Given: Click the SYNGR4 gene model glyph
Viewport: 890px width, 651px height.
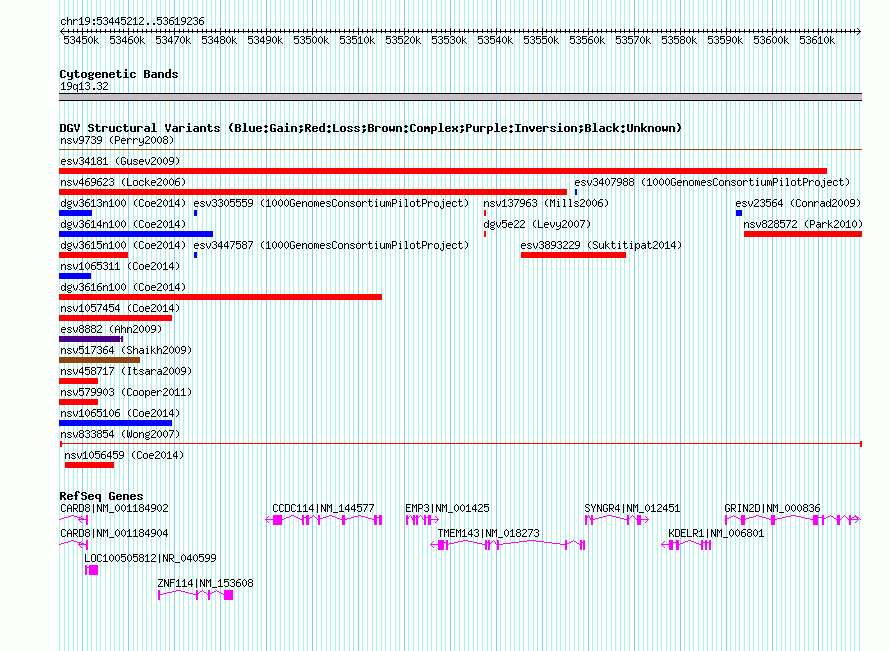Looking at the screenshot, I should point(616,520).
